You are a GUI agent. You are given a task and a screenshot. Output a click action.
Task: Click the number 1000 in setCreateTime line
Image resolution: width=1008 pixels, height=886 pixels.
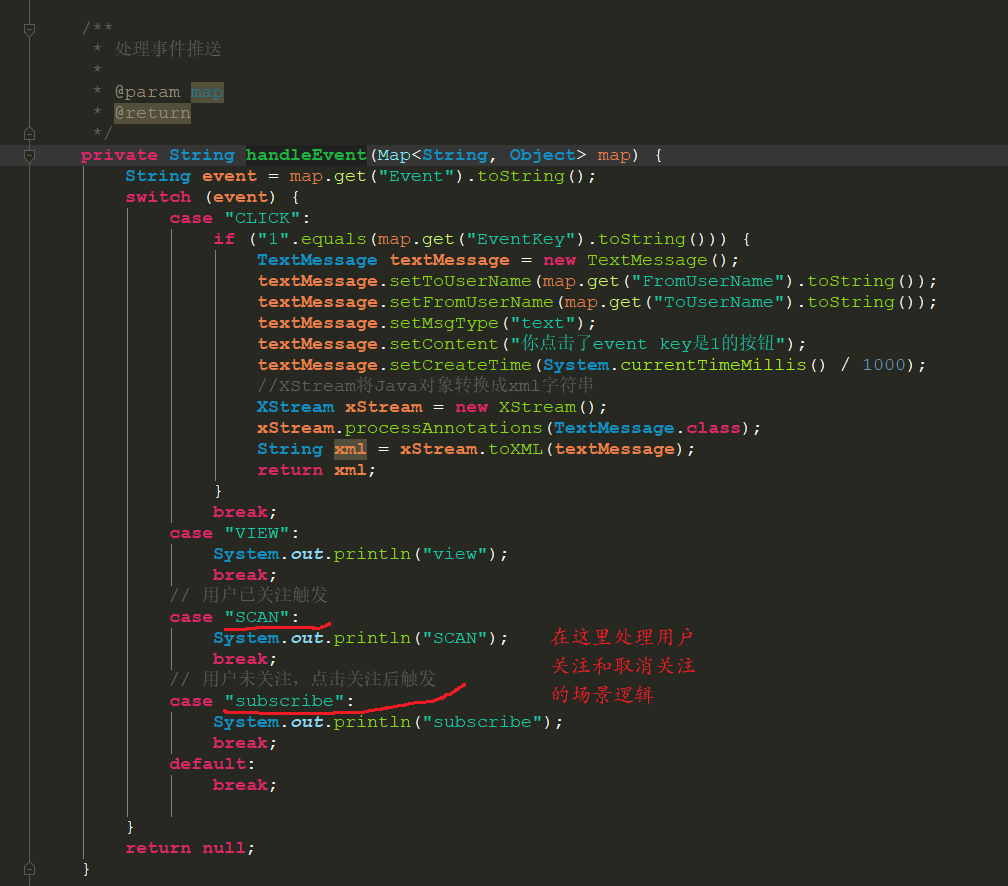pos(883,365)
